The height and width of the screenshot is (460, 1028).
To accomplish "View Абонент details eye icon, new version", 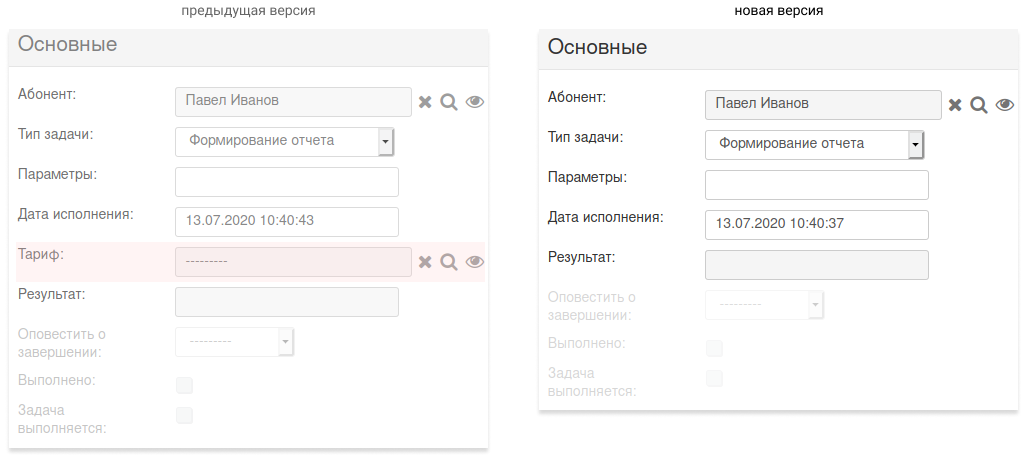I will coord(1004,105).
